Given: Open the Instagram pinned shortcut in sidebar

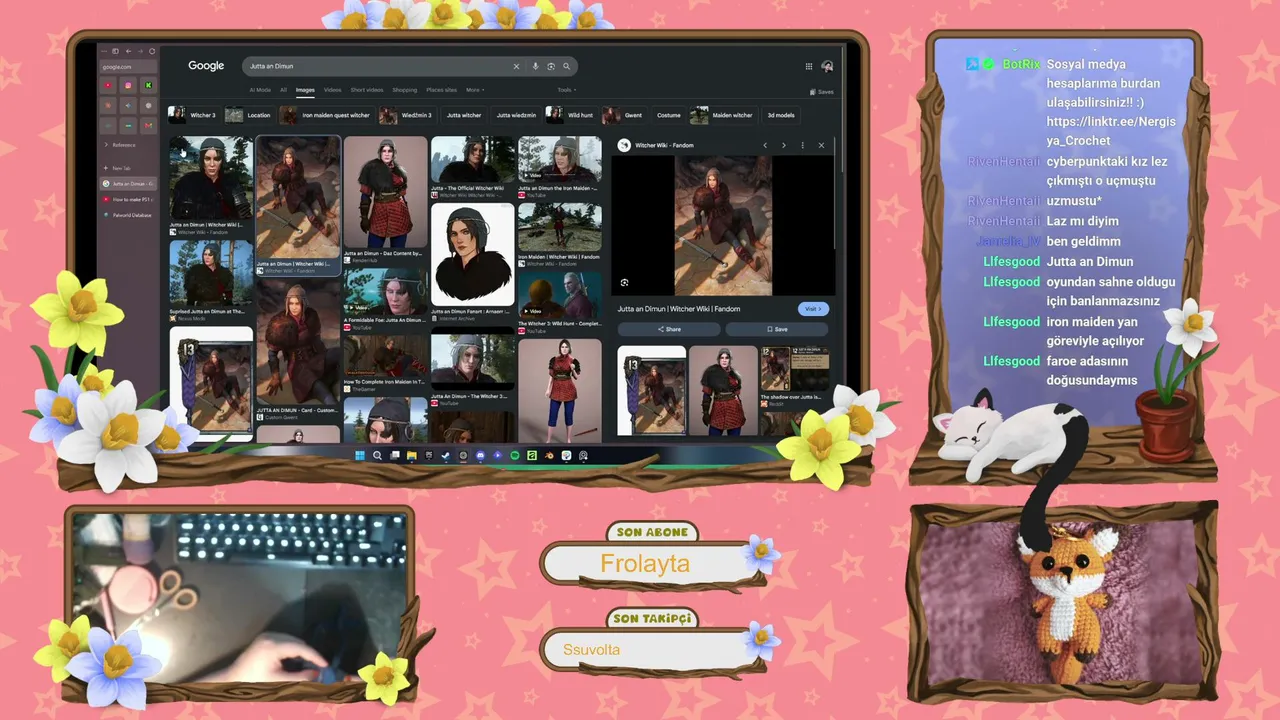Looking at the screenshot, I should coord(128,85).
